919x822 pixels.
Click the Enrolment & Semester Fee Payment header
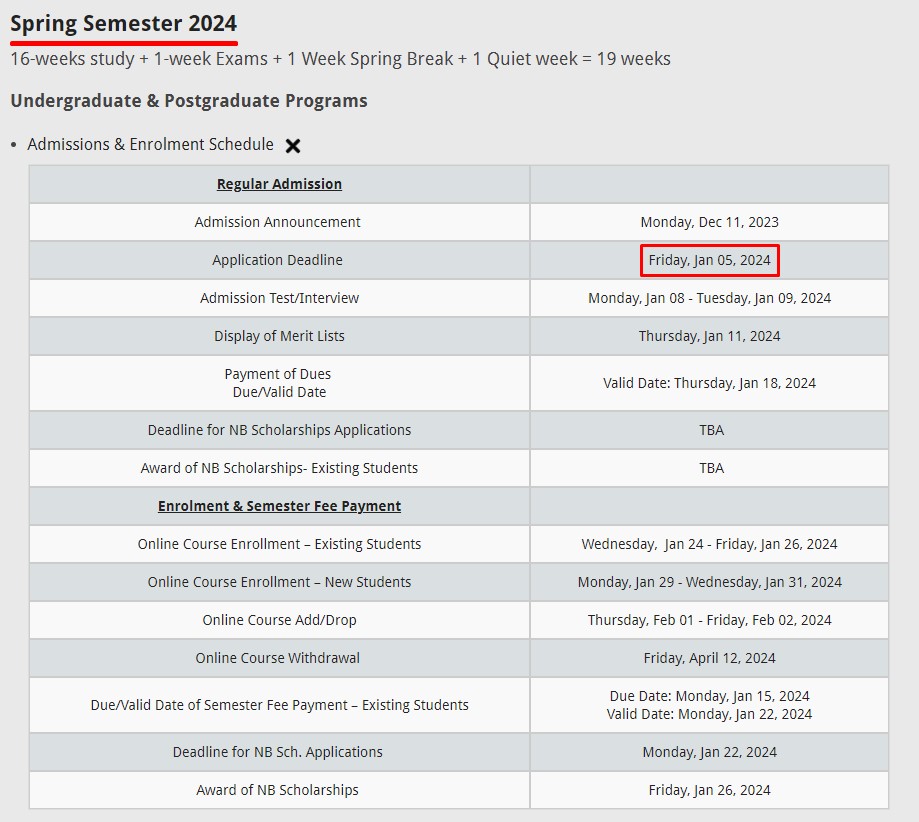(x=279, y=506)
